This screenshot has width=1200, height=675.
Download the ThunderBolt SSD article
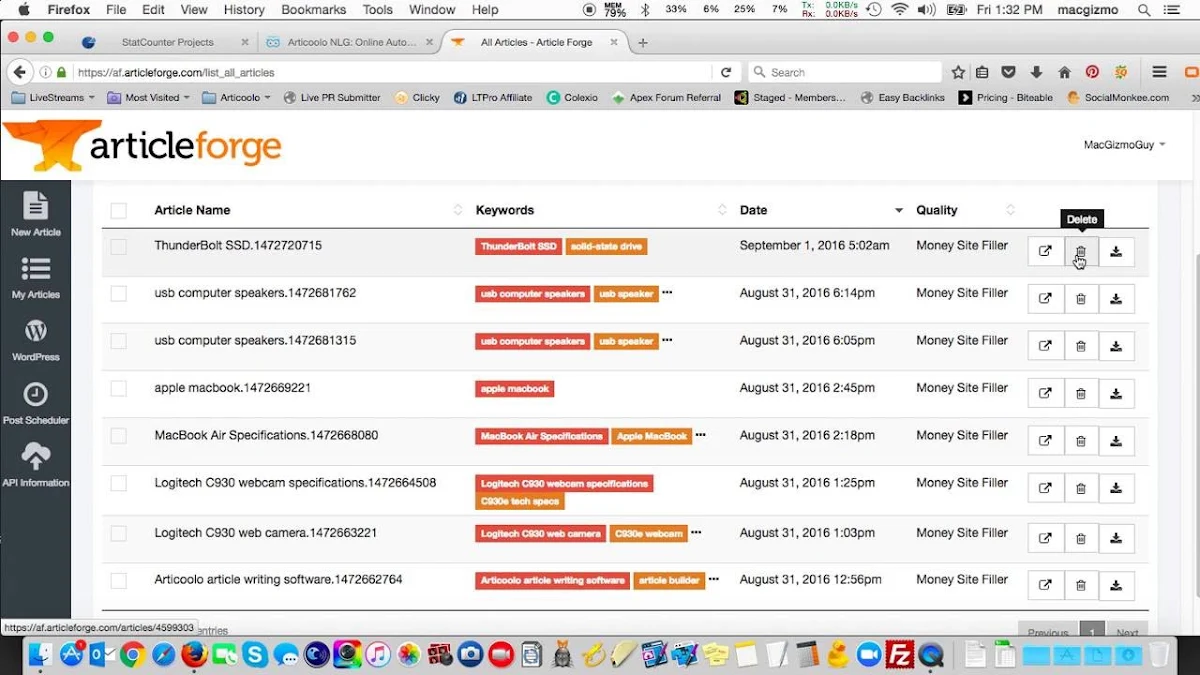pos(1116,252)
